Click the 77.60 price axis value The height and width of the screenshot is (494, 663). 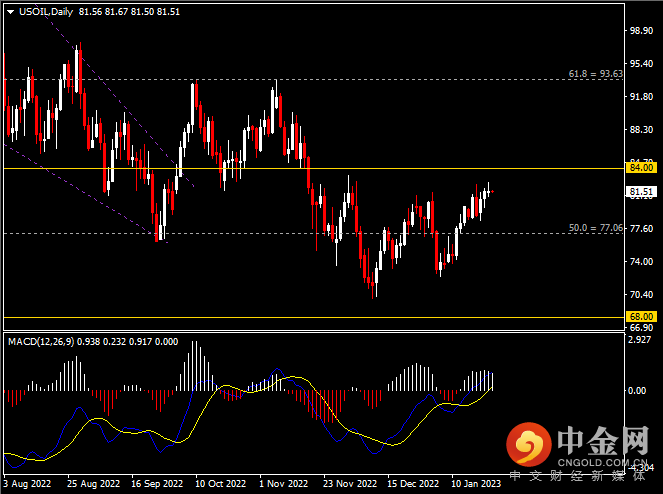coord(641,228)
